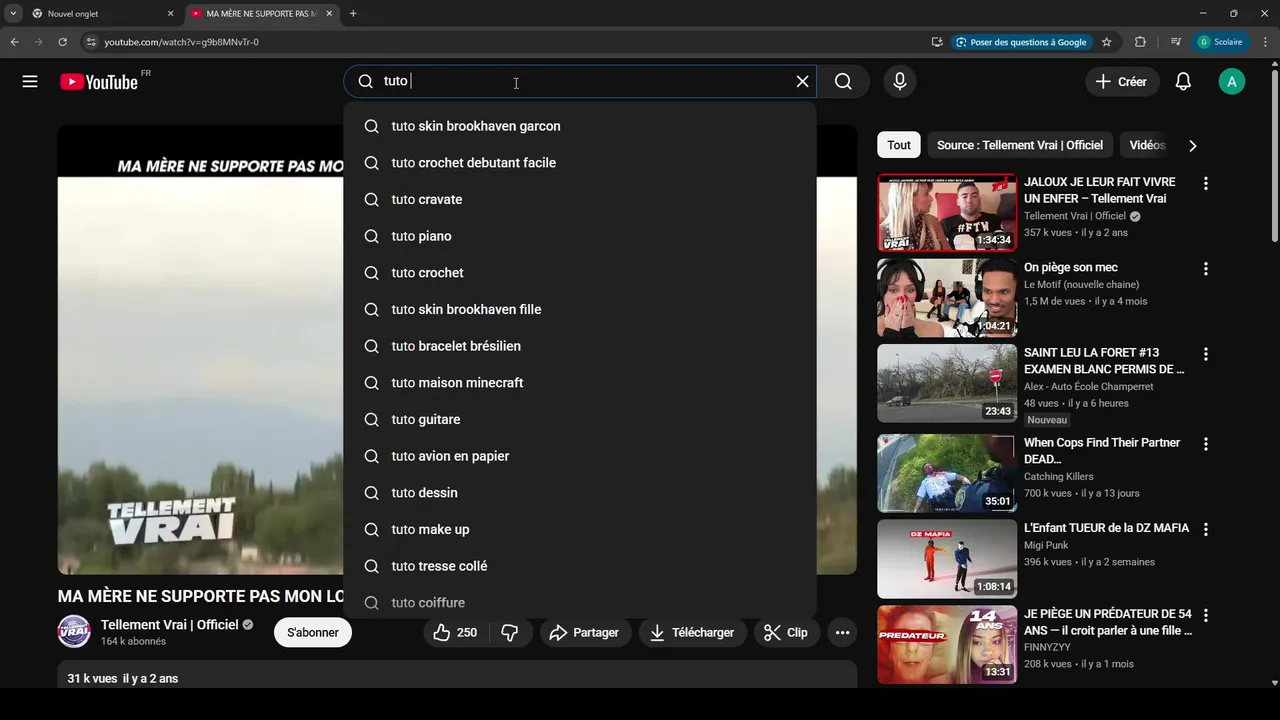The width and height of the screenshot is (1280, 720).
Task: Download the video via Télécharger
Action: tap(692, 632)
